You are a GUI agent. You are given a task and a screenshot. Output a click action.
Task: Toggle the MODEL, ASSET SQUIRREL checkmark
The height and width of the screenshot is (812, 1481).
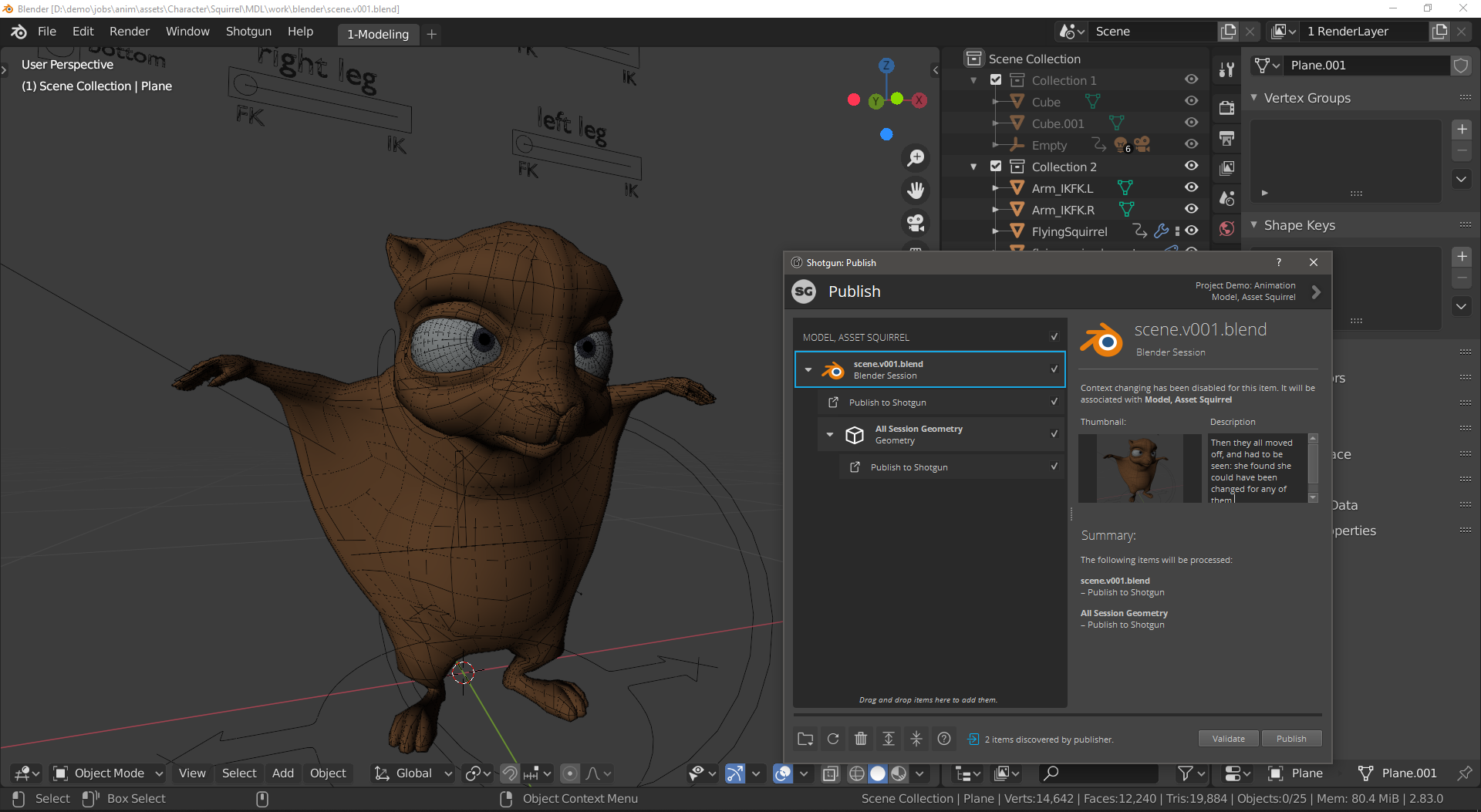click(1054, 337)
